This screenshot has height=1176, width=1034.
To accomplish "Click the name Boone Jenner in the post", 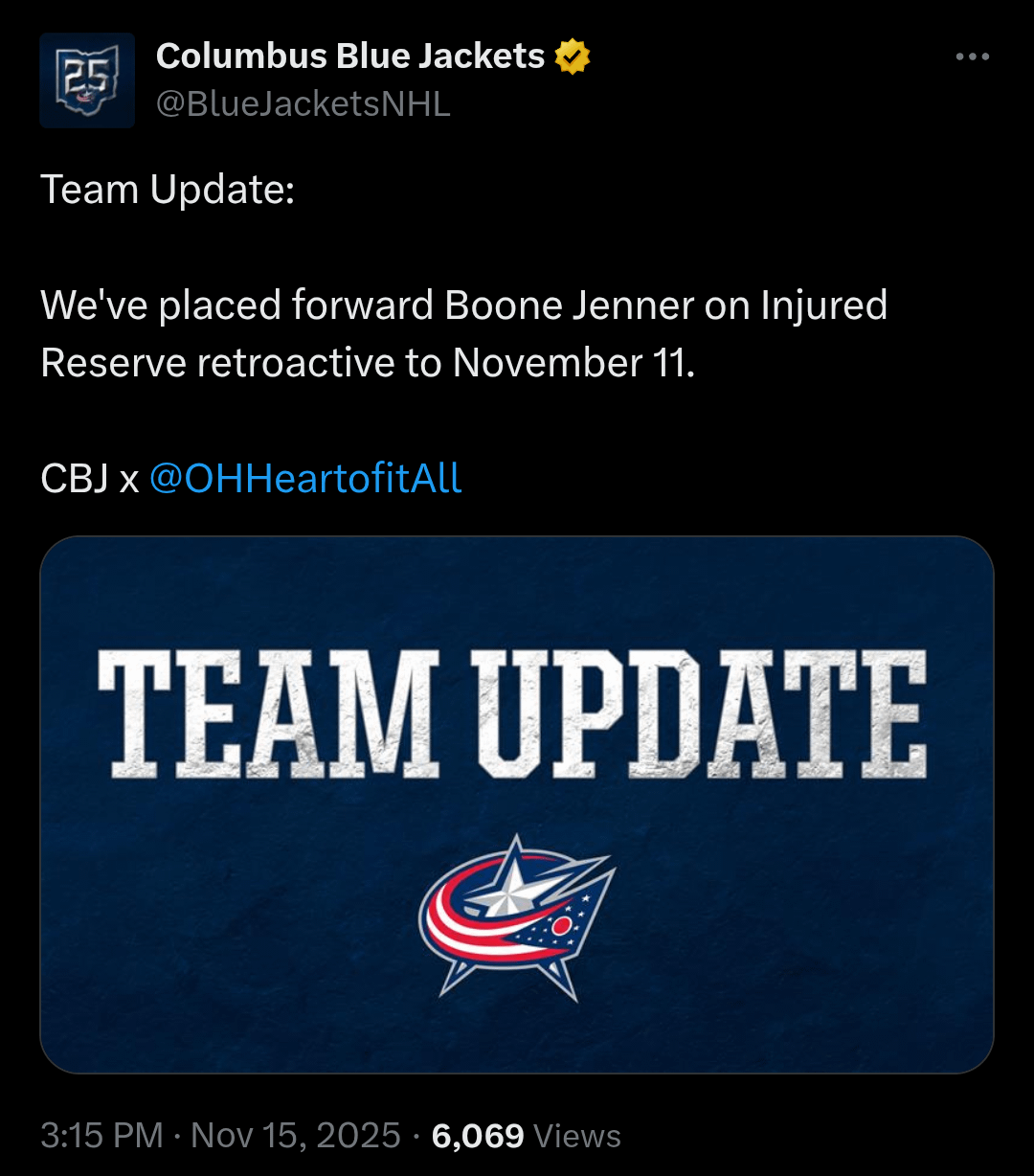I will [x=570, y=305].
